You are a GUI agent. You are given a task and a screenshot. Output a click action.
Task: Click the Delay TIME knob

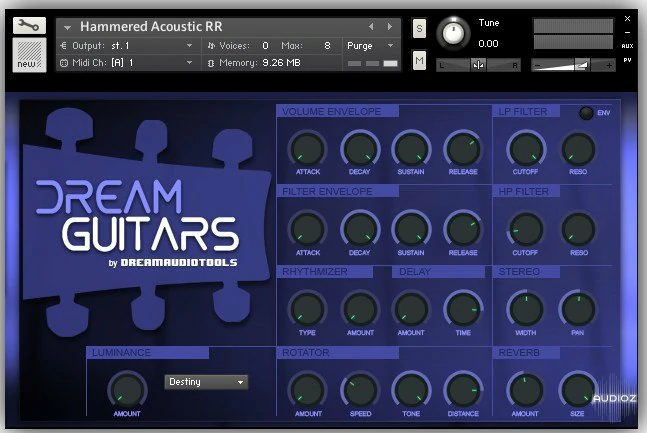(463, 310)
